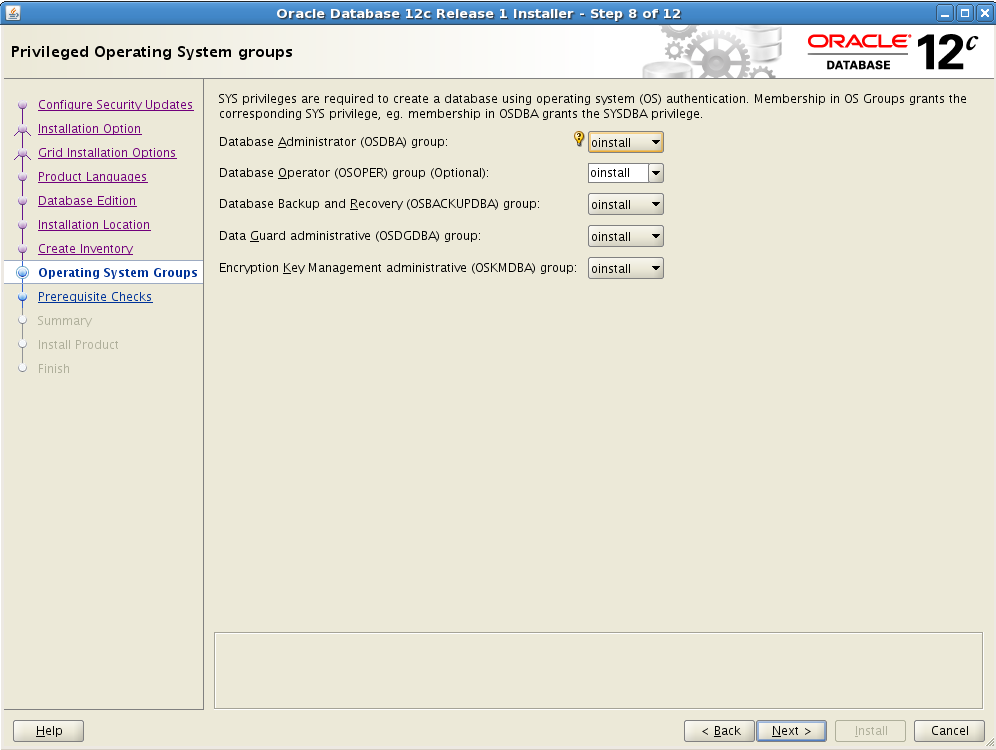Click the Operating System Groups step bullet

pyautogui.click(x=23, y=272)
